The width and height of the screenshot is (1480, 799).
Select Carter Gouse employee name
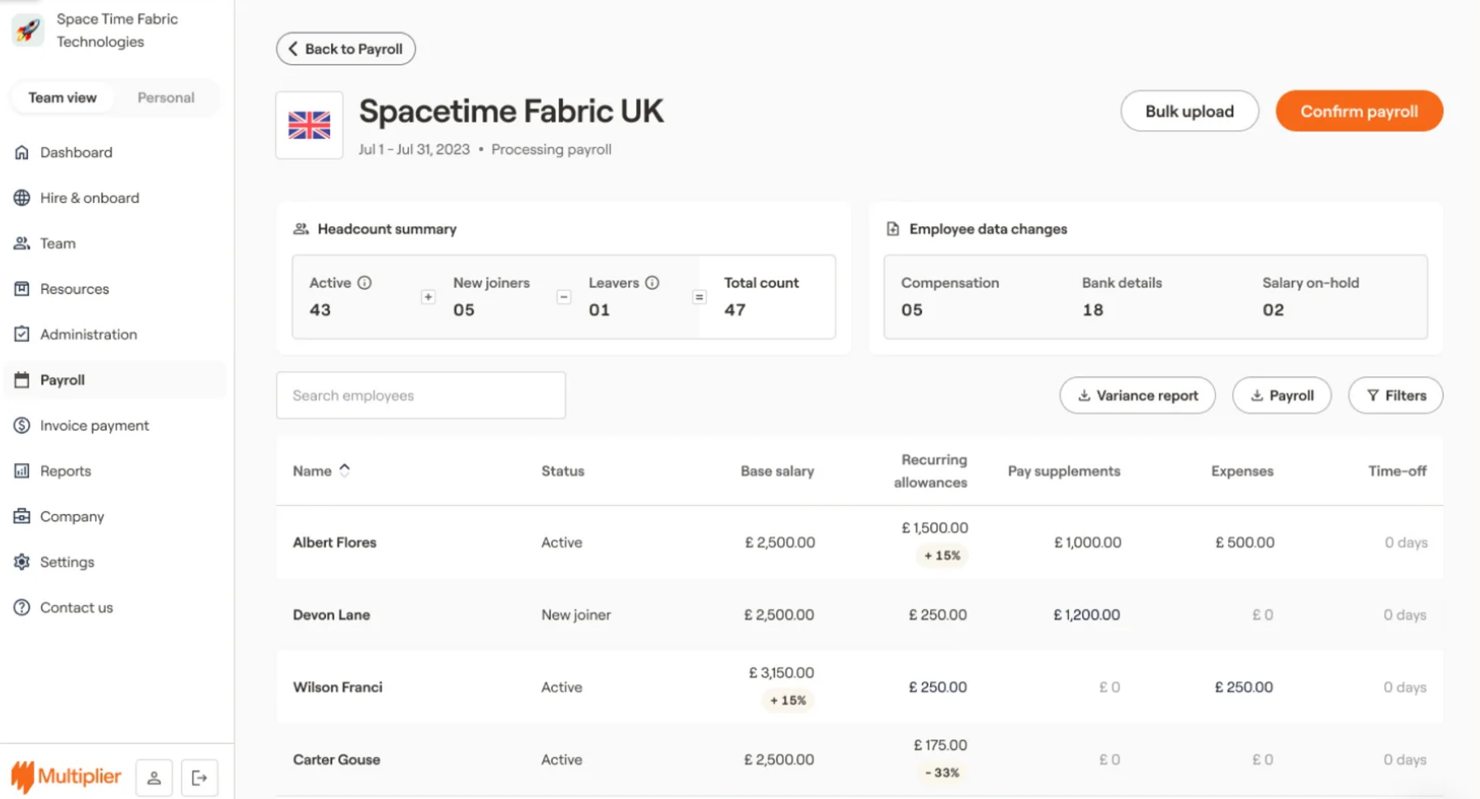(336, 760)
